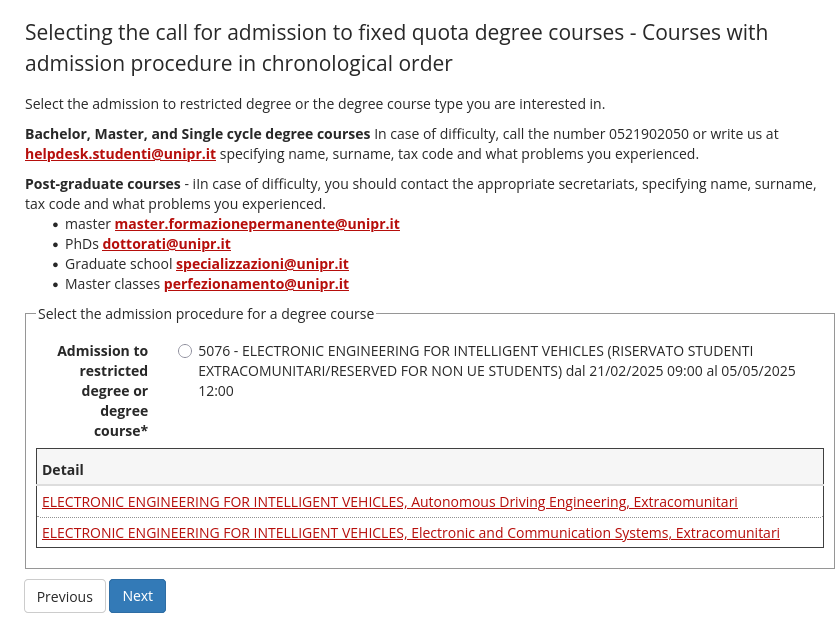The height and width of the screenshot is (623, 839).
Task: Open the Electronic and Communication Systems detail link
Action: click(410, 533)
